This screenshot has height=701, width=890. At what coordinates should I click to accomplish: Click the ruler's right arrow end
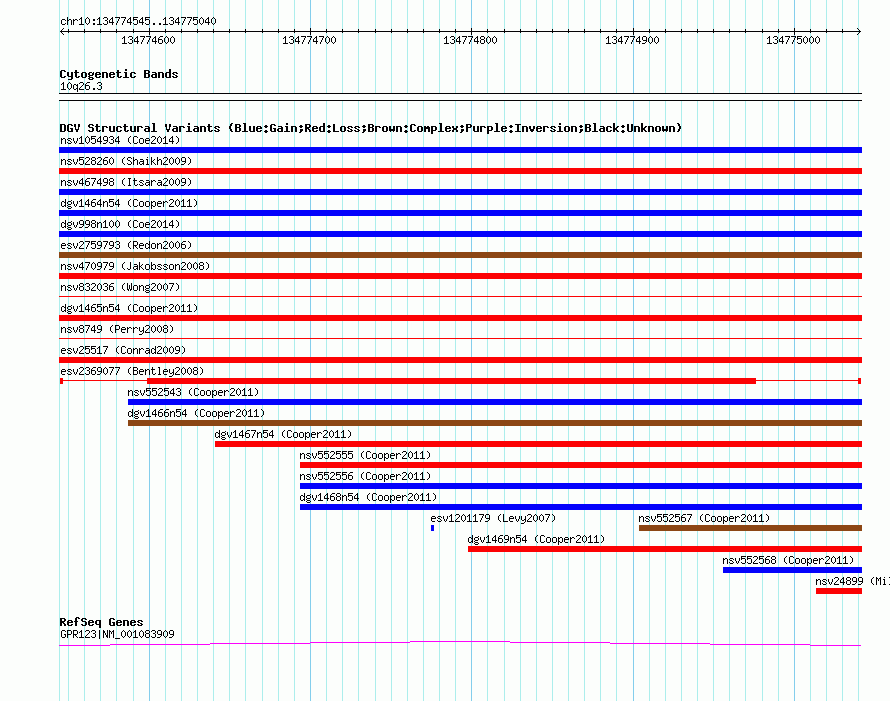pyautogui.click(x=858, y=31)
